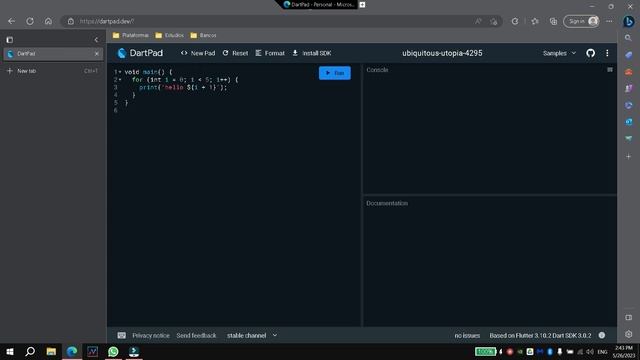Open the Outlook icon in Edge sidebar
Image resolution: width=640 pixels, height=360 pixels.
629,122
